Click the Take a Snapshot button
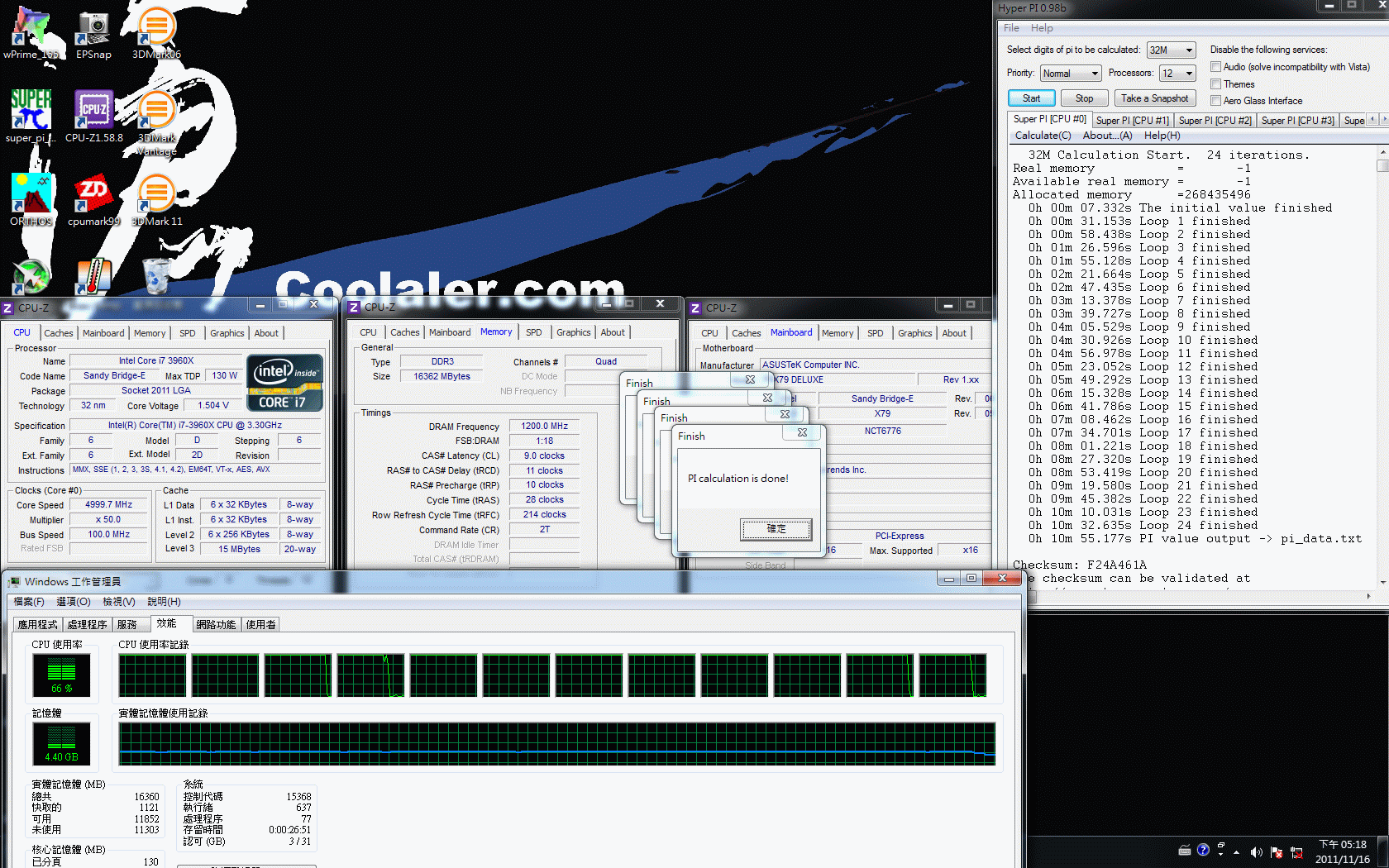The height and width of the screenshot is (868, 1389). click(x=1154, y=98)
